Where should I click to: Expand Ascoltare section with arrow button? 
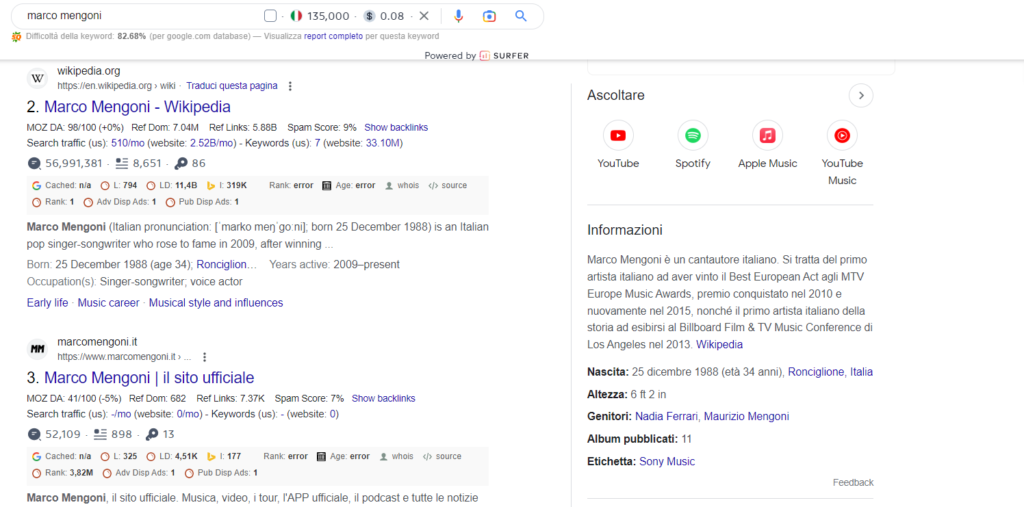[861, 96]
